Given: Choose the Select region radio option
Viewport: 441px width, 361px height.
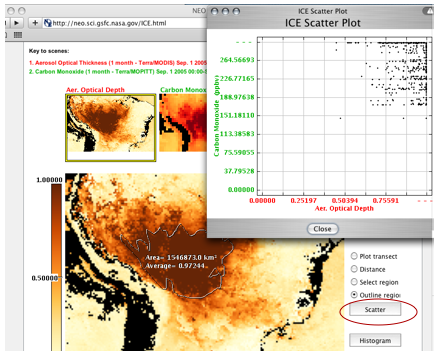Looking at the screenshot, I should (354, 282).
